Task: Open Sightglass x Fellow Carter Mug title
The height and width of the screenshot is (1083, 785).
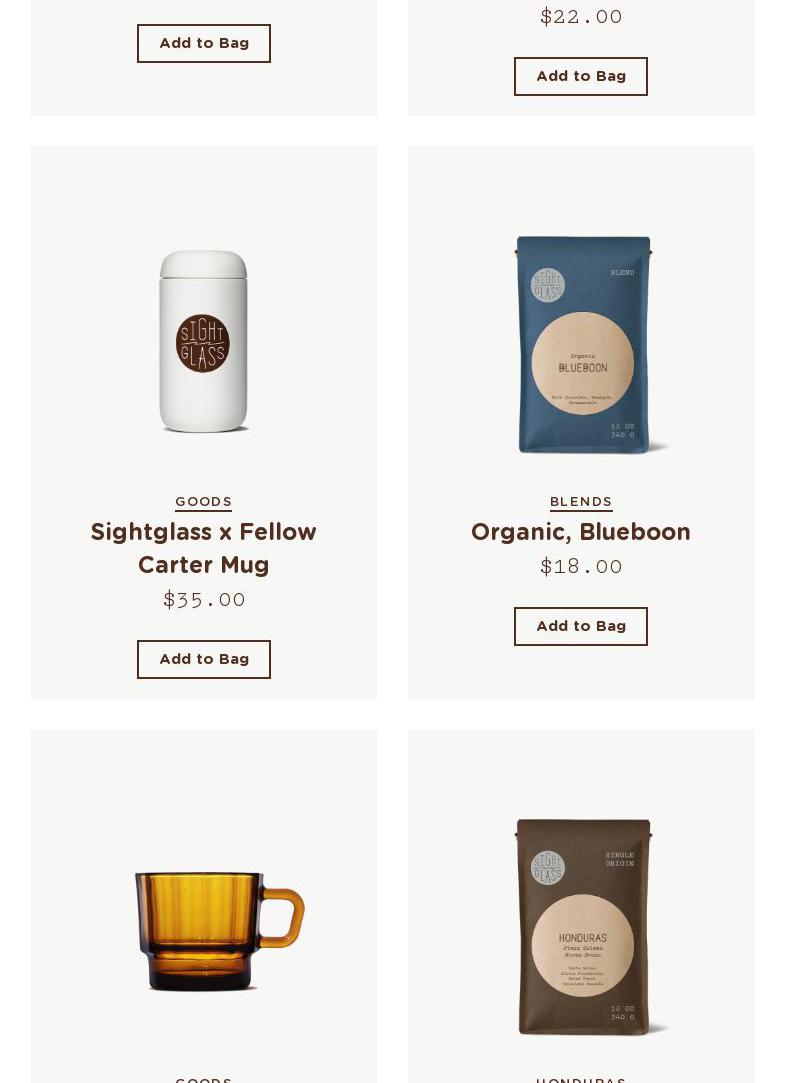Action: (204, 548)
